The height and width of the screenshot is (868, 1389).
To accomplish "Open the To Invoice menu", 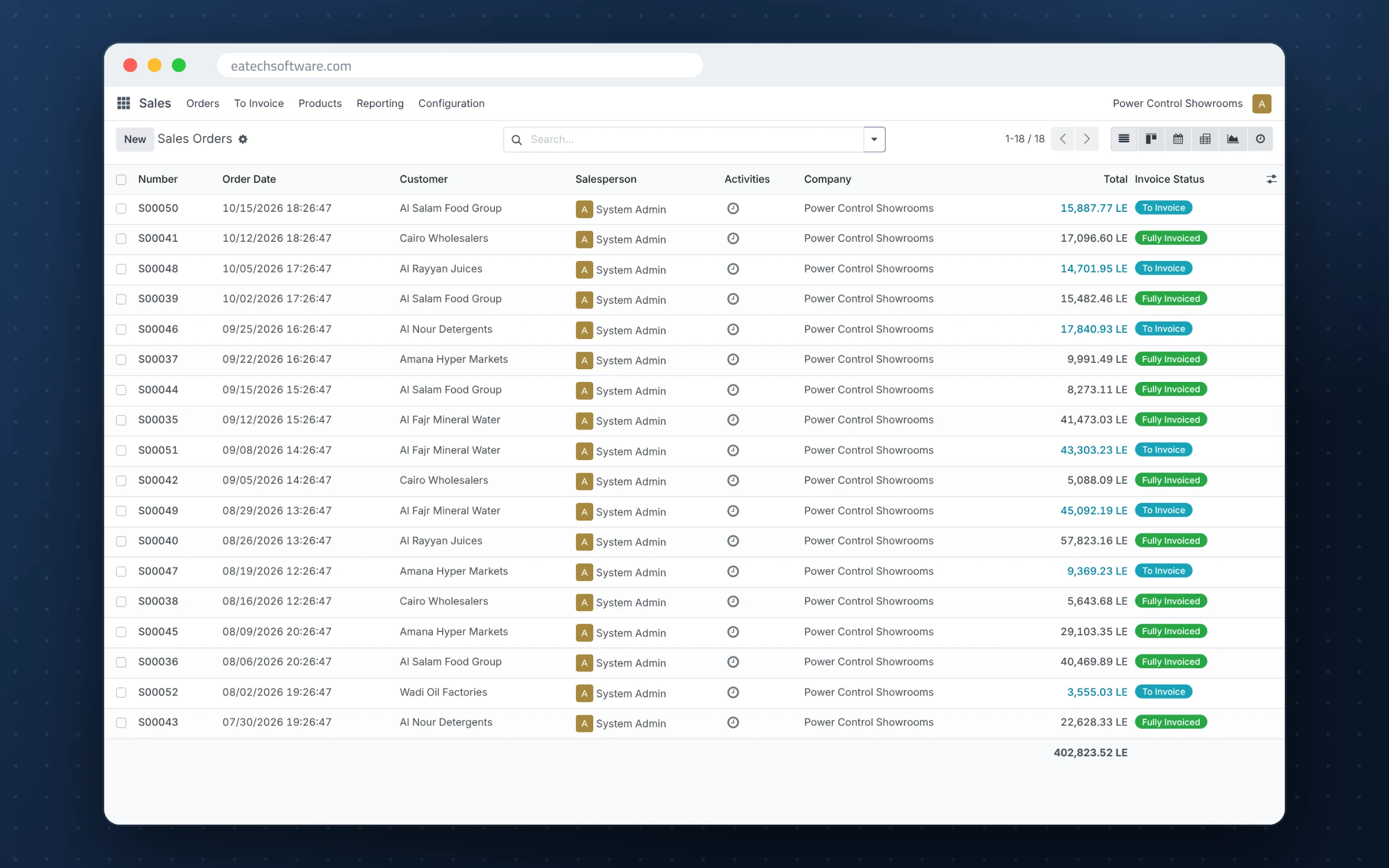I will [x=259, y=104].
